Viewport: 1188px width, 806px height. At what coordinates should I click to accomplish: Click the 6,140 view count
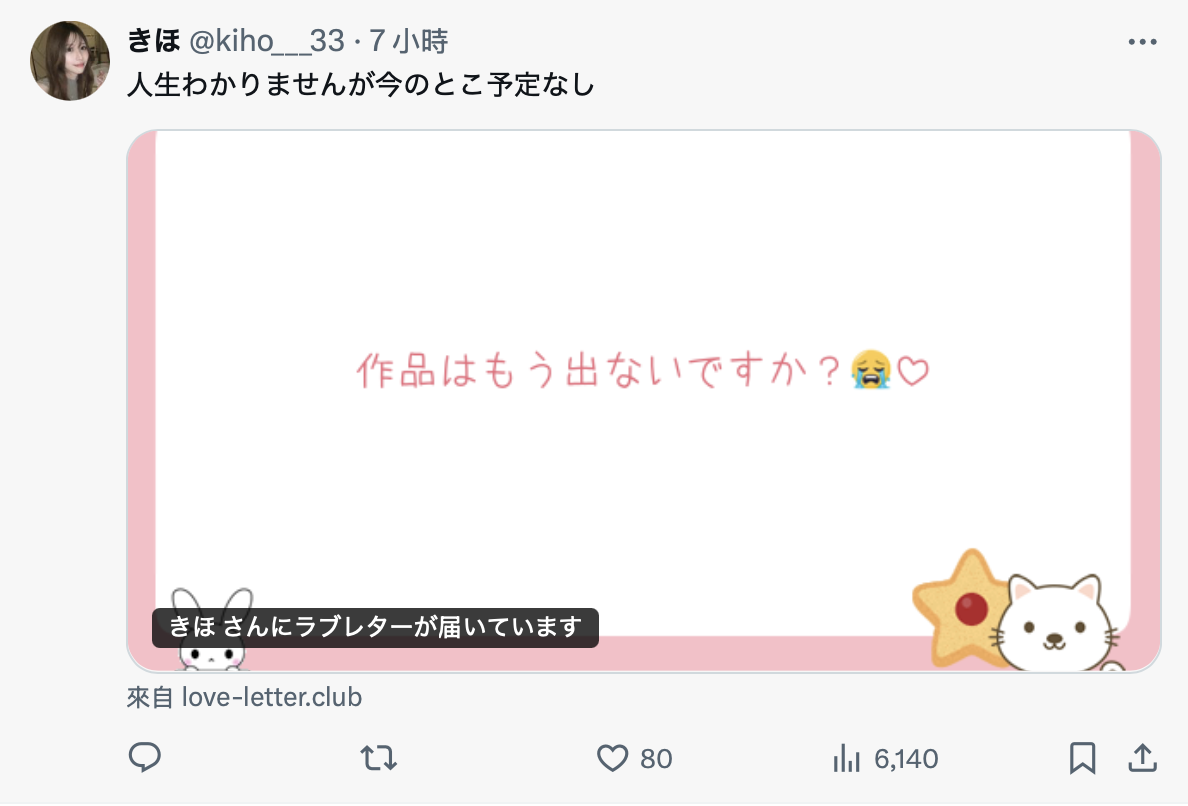click(906, 759)
